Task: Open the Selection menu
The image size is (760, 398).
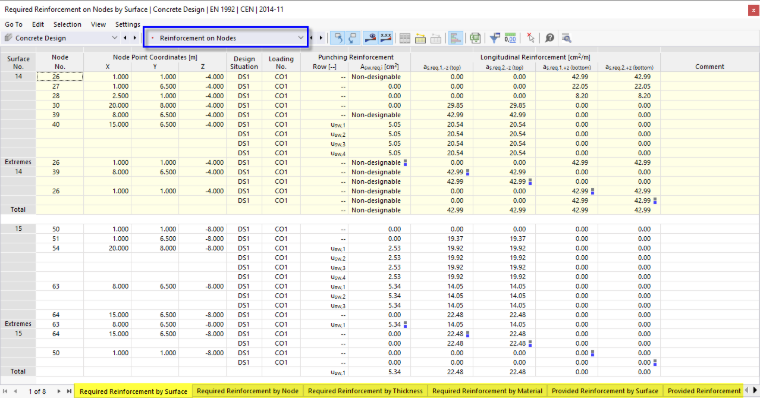Action: coord(67,24)
